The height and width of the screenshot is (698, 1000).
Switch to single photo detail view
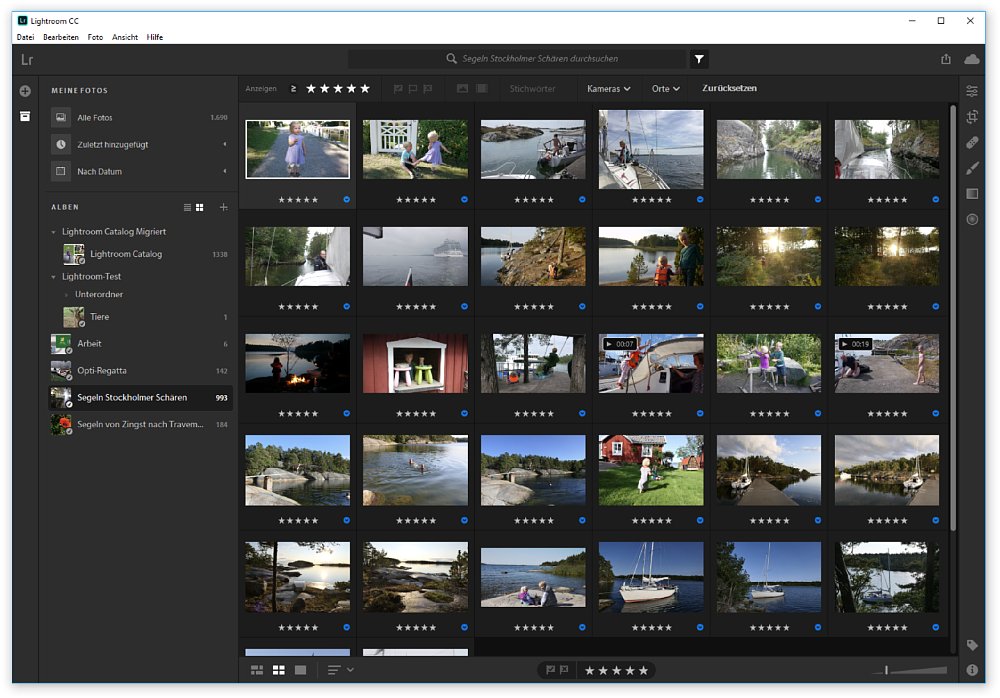pos(300,670)
